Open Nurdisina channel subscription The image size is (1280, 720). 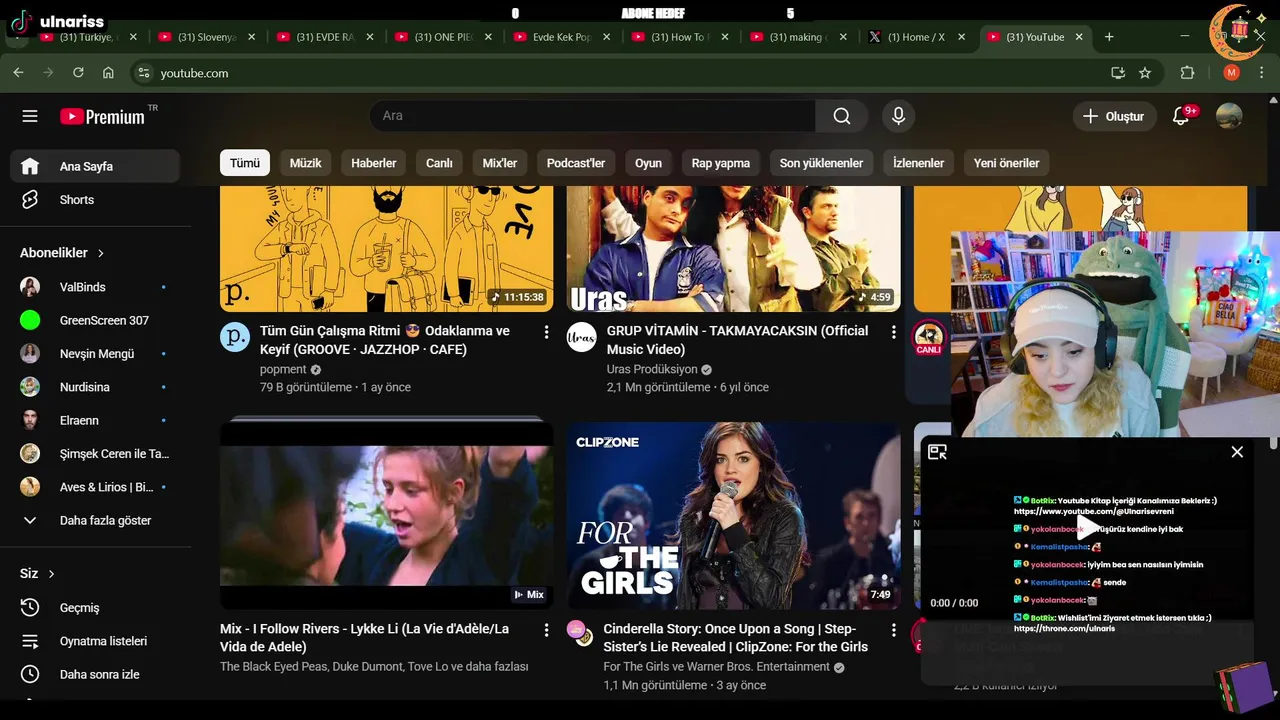pyautogui.click(x=95, y=387)
